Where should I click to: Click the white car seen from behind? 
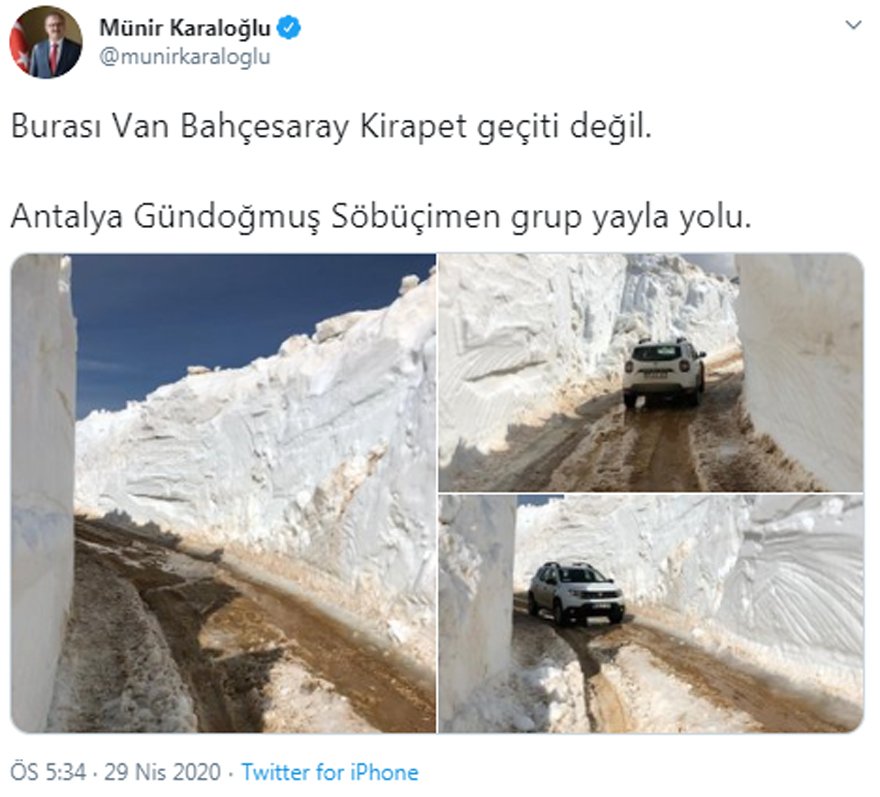[x=664, y=373]
